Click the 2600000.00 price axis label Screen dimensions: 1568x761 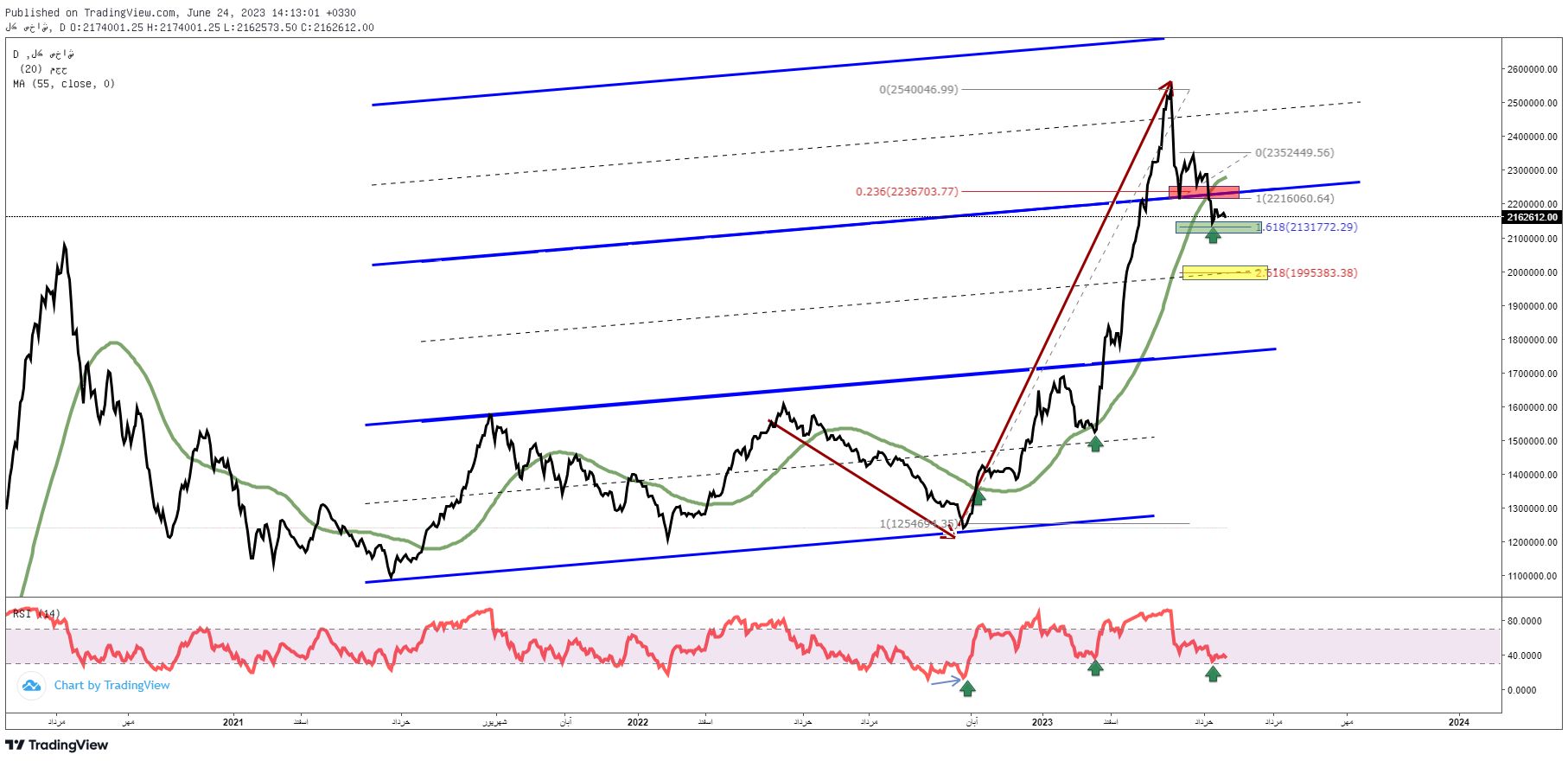point(1532,69)
